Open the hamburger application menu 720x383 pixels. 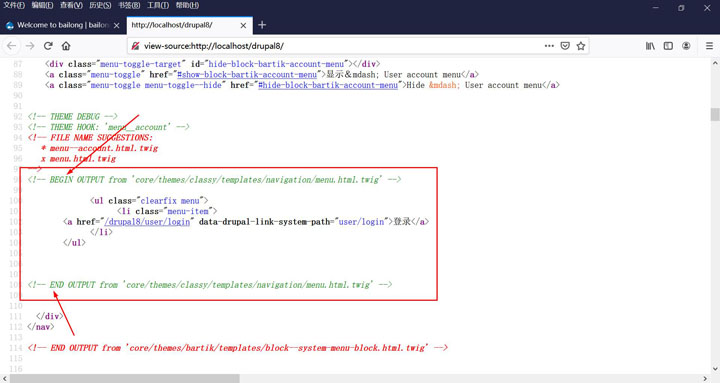709,46
